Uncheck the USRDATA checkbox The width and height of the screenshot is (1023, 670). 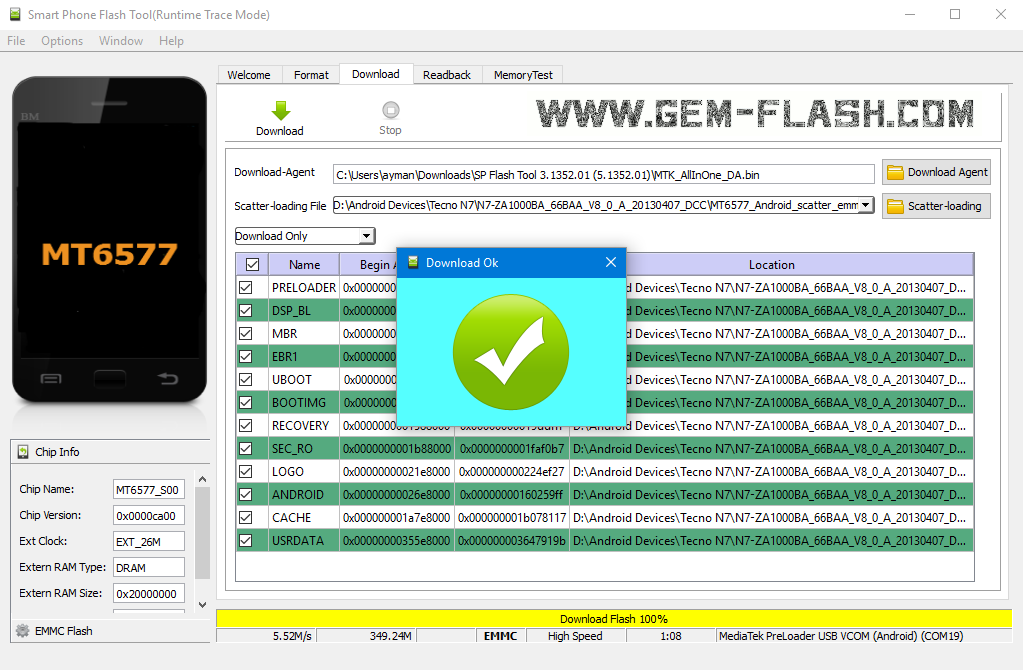click(246, 541)
